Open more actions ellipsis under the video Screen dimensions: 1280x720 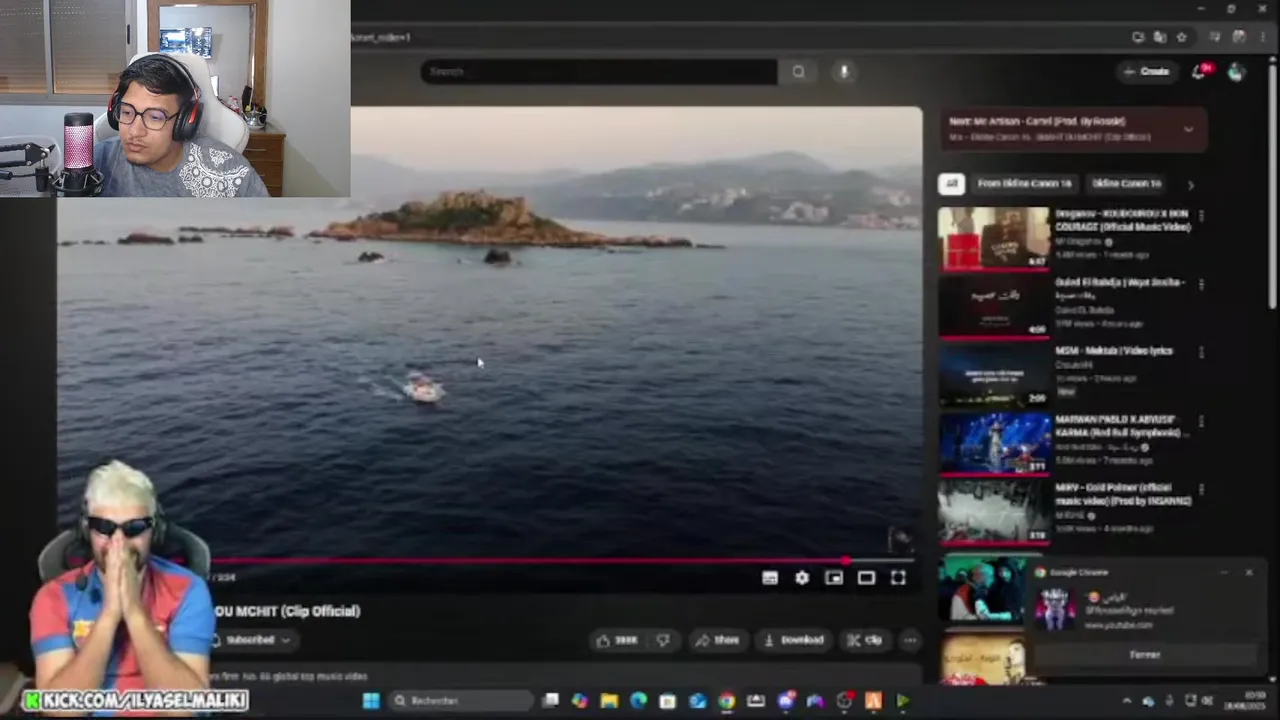click(x=910, y=640)
